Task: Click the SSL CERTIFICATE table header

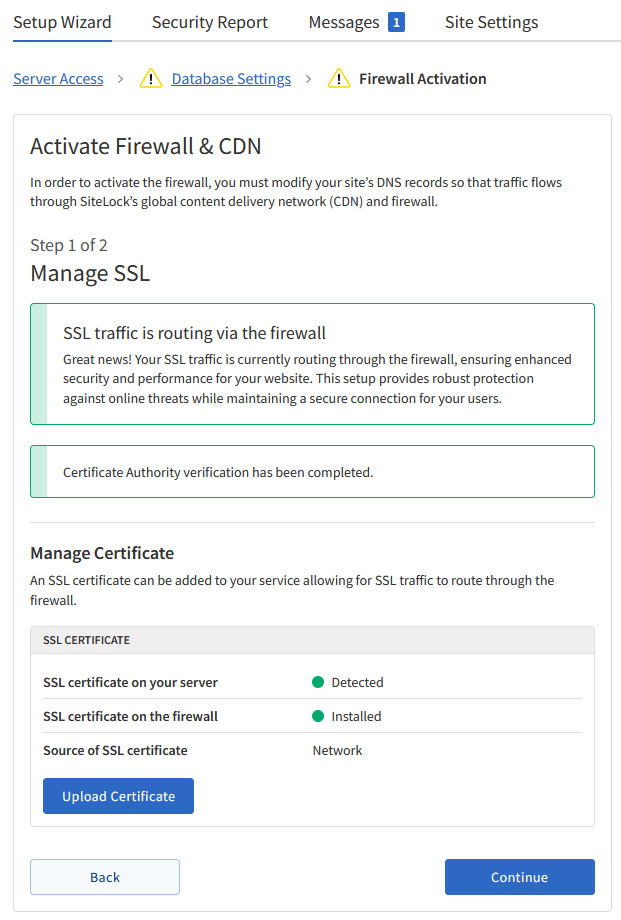Action: click(x=312, y=640)
